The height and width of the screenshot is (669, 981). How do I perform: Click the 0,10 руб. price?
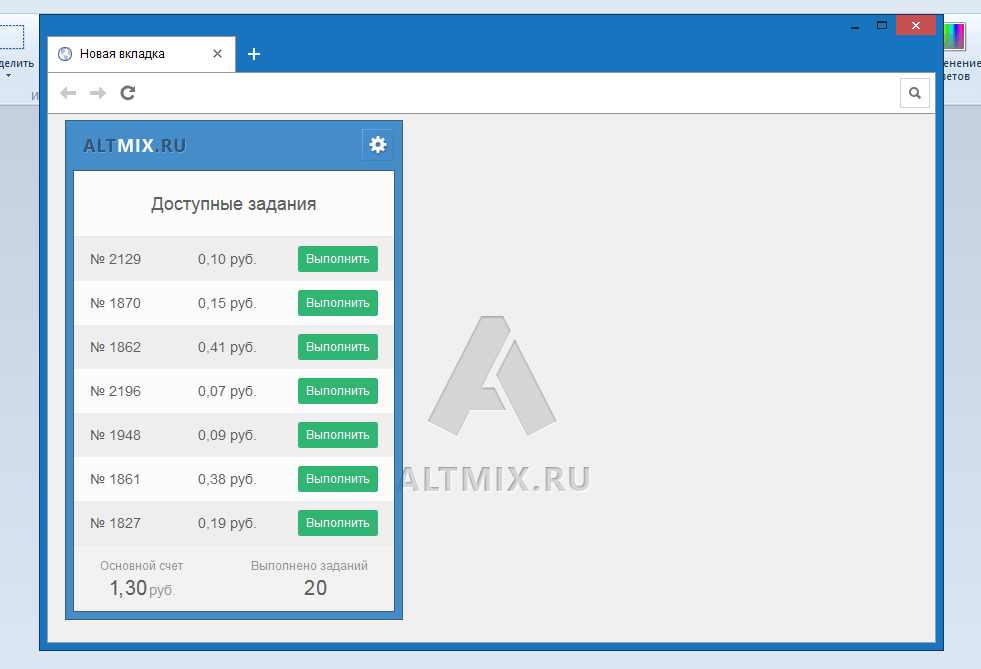pyautogui.click(x=227, y=259)
